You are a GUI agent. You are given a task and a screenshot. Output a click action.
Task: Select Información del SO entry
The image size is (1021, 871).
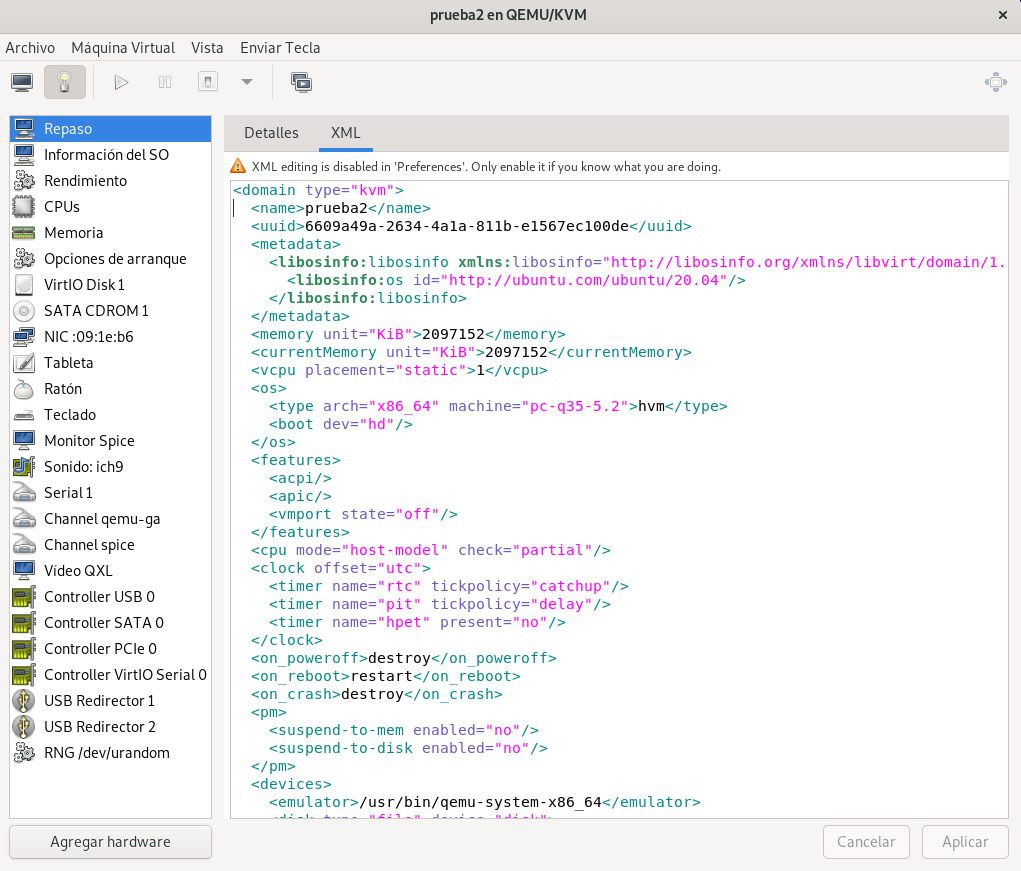click(111, 155)
